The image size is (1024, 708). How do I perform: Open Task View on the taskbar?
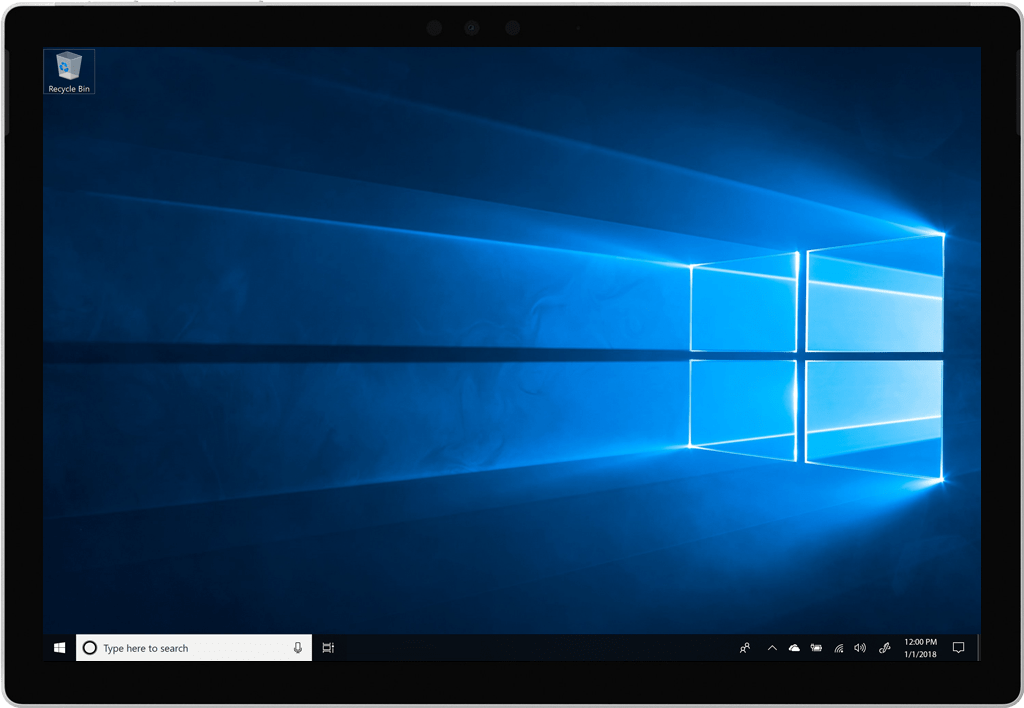coord(327,647)
